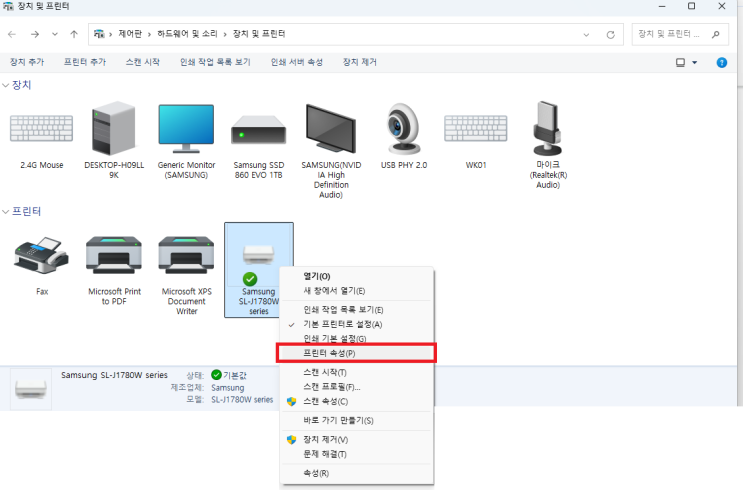
Task: Click the 하드웨어 및 소리 breadcrumb
Action: click(187, 34)
